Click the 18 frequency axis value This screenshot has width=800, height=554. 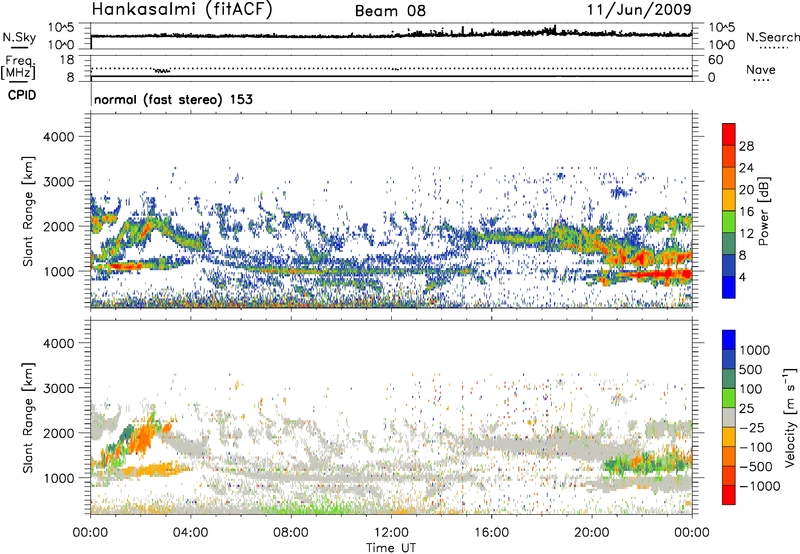[x=67, y=60]
